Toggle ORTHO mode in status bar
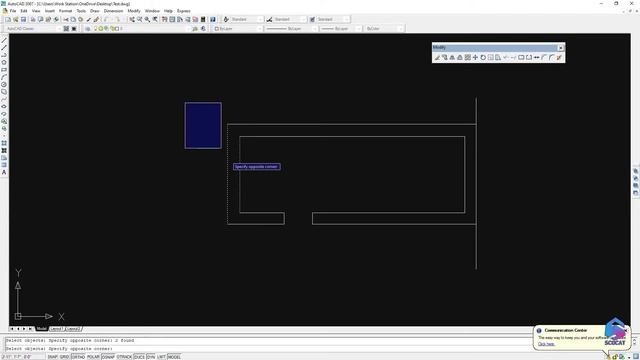 pos(78,357)
